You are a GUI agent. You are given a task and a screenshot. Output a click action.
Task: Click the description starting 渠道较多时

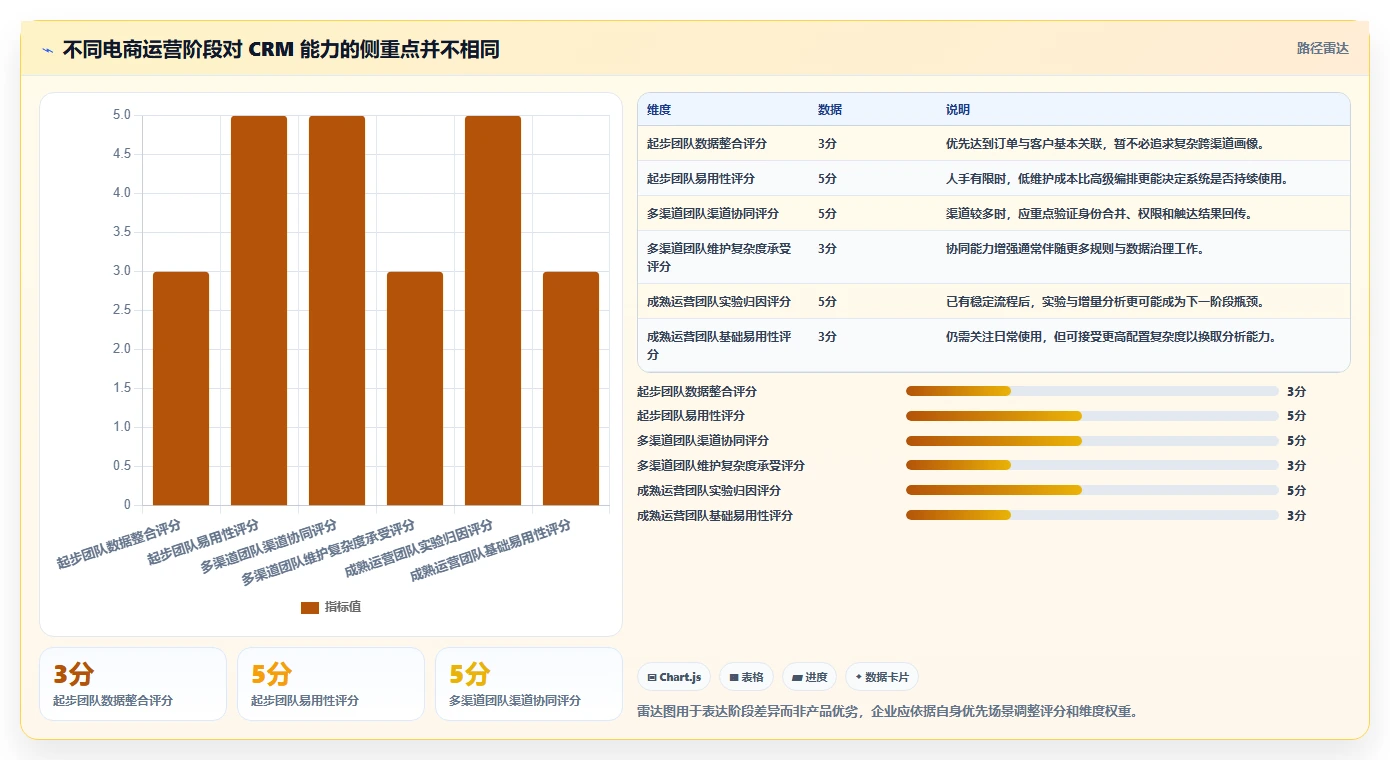1099,214
